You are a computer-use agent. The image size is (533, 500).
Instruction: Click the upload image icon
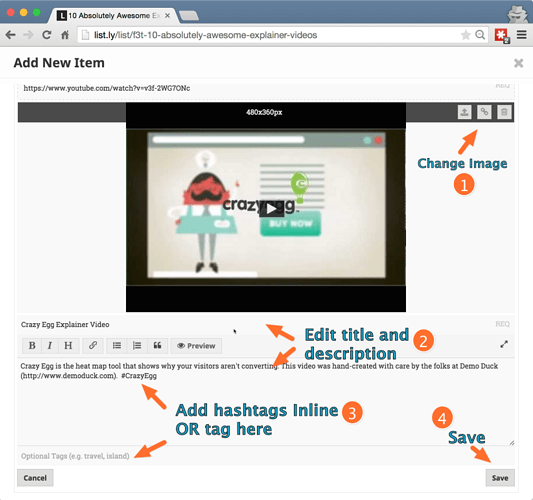pos(464,112)
